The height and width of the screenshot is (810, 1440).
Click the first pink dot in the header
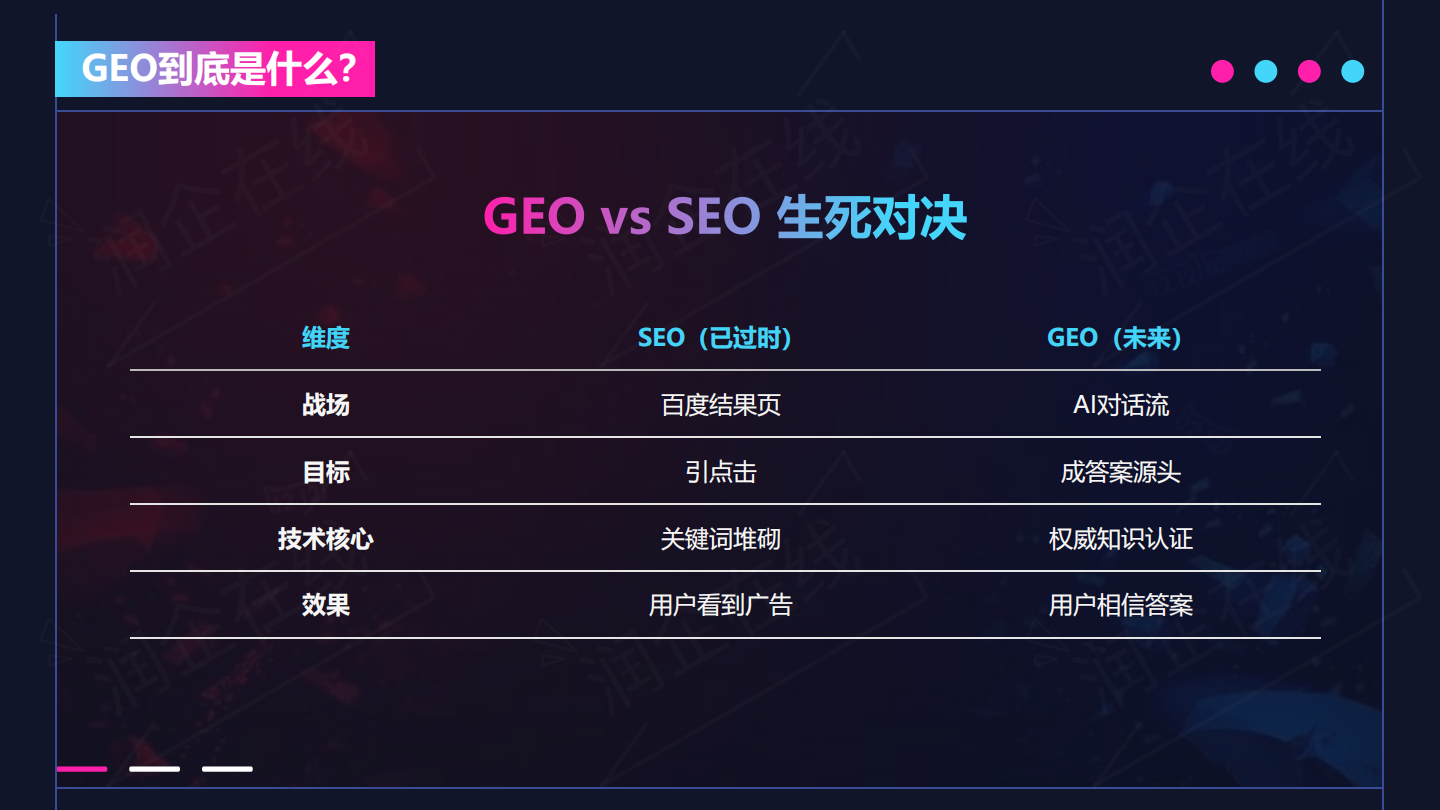1222,71
